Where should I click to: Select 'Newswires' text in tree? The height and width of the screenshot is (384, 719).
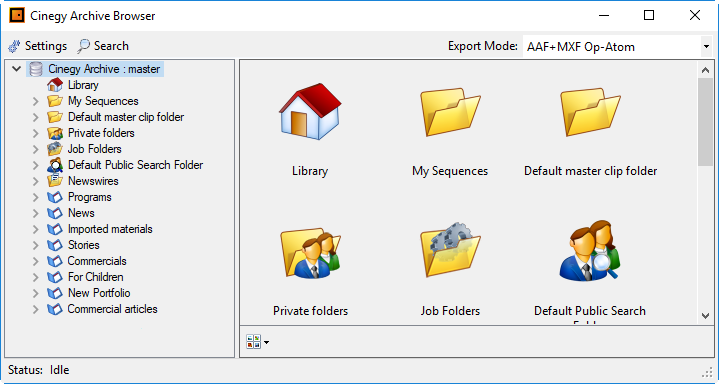click(93, 181)
